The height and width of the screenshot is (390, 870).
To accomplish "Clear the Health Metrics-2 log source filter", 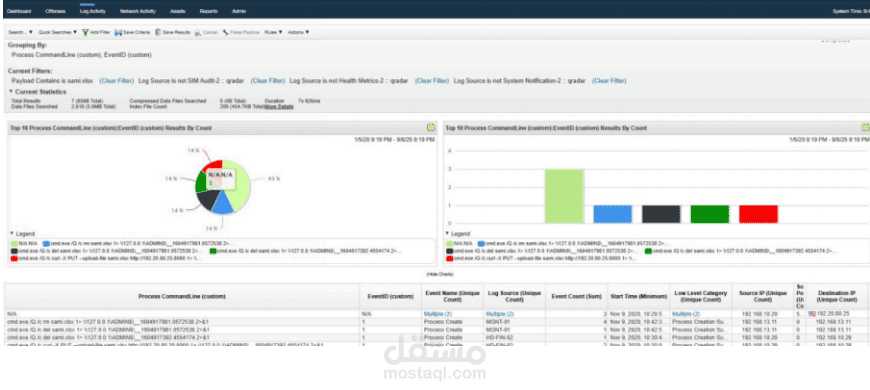I will (432, 80).
